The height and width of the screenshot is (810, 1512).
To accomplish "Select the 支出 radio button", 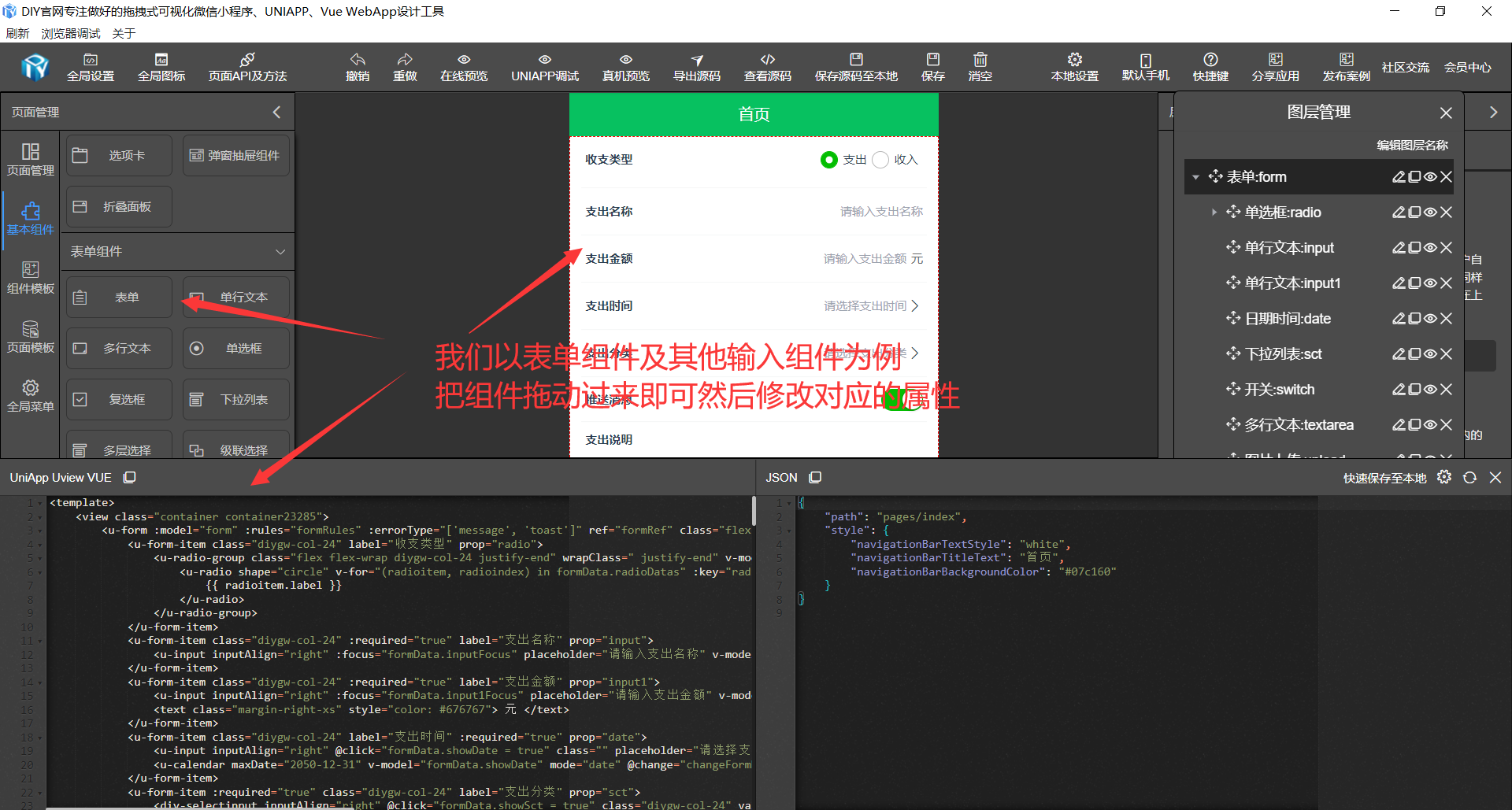I will point(828,160).
